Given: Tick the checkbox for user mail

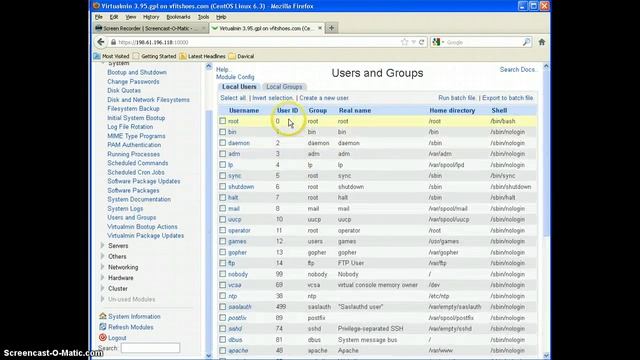Looking at the screenshot, I should [222, 208].
